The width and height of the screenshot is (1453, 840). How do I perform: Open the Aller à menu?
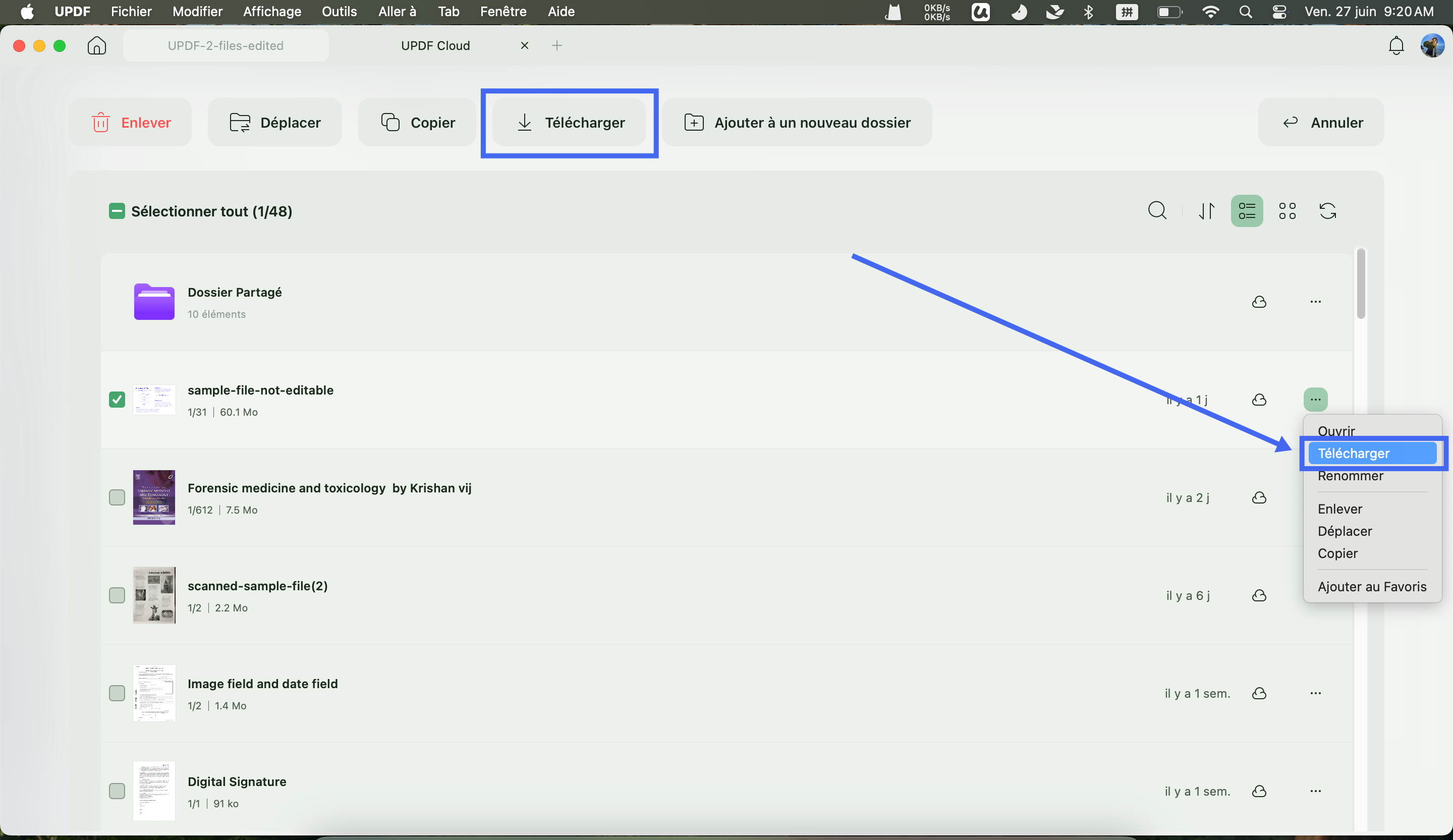[397, 12]
